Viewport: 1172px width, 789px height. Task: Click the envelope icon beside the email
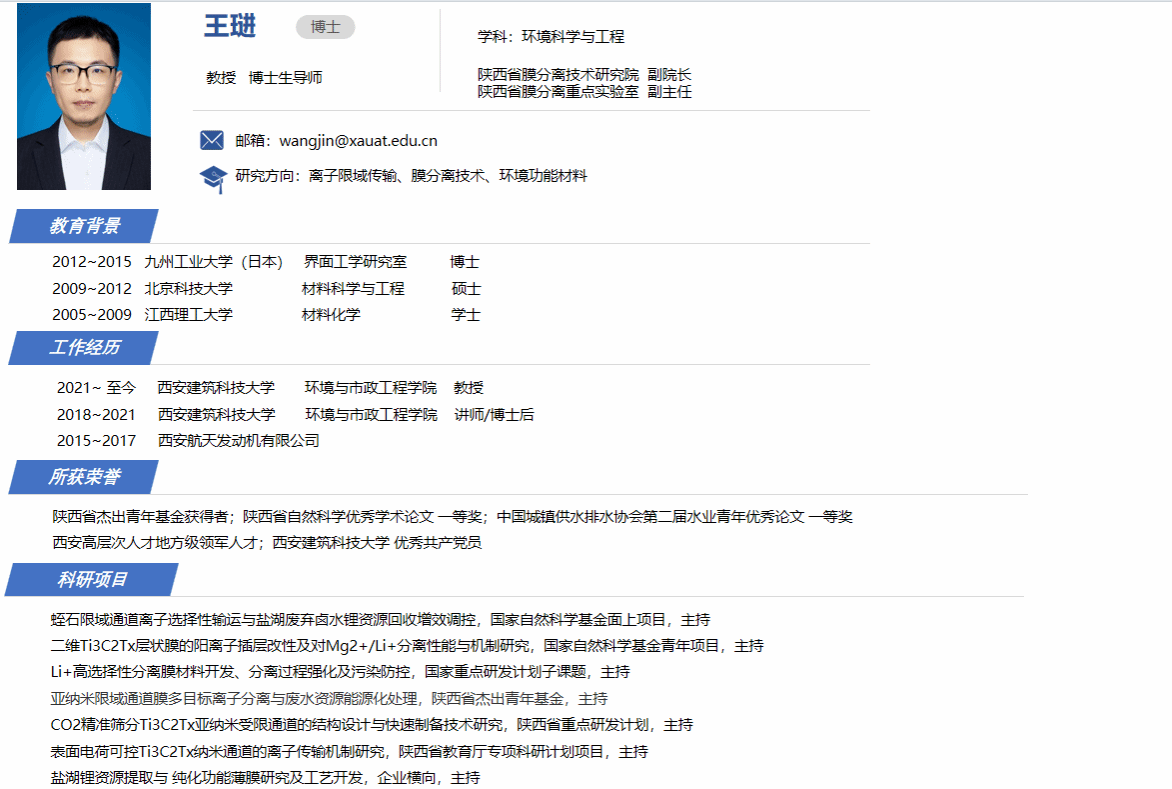click(211, 140)
